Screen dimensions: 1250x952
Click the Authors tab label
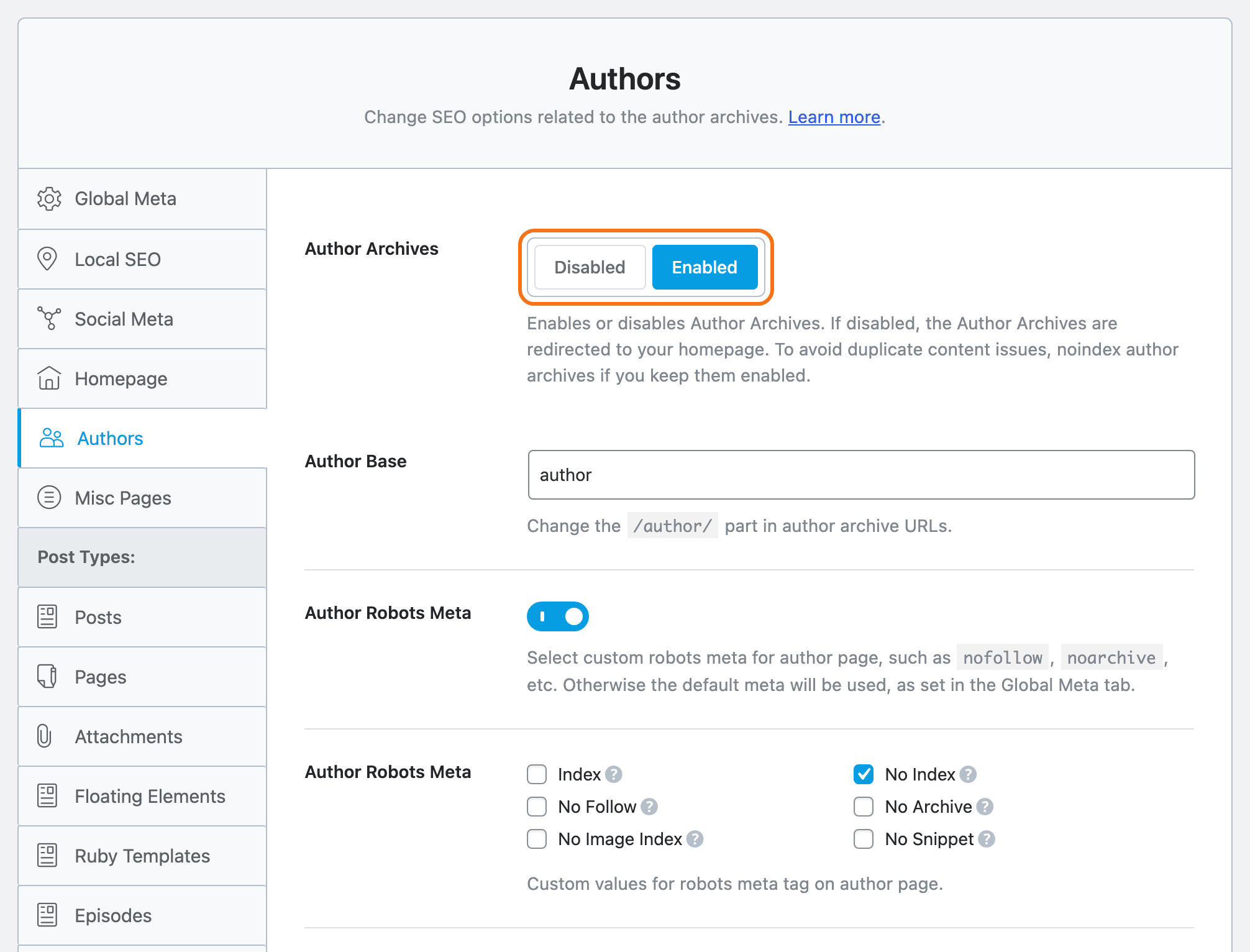(x=111, y=438)
